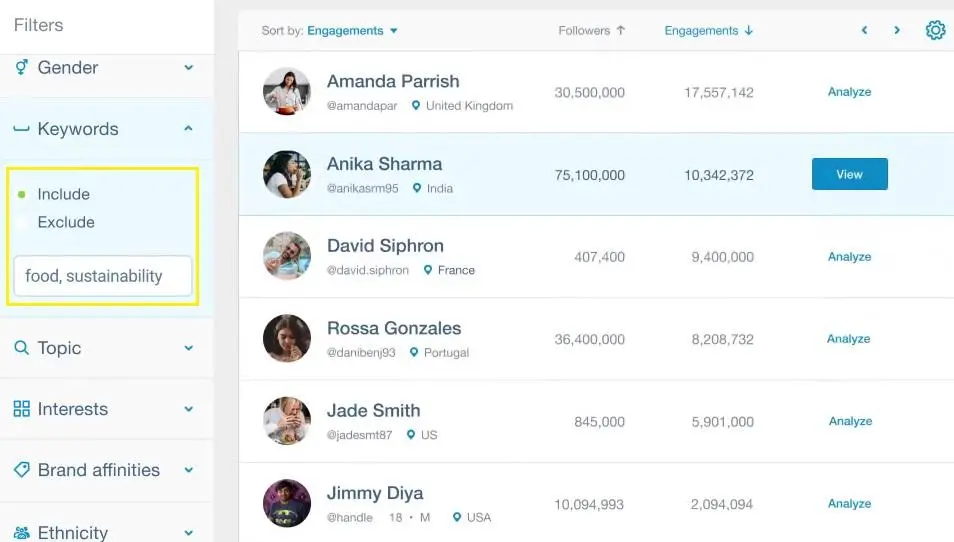
Task: Click the keywords input field
Action: [102, 276]
